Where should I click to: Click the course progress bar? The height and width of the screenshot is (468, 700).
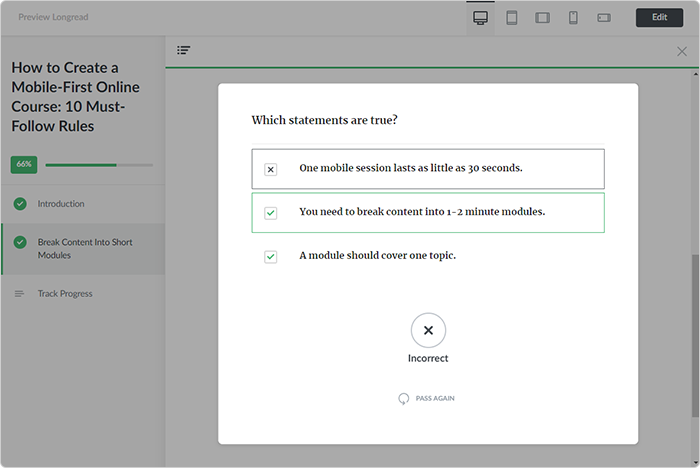[x=99, y=165]
